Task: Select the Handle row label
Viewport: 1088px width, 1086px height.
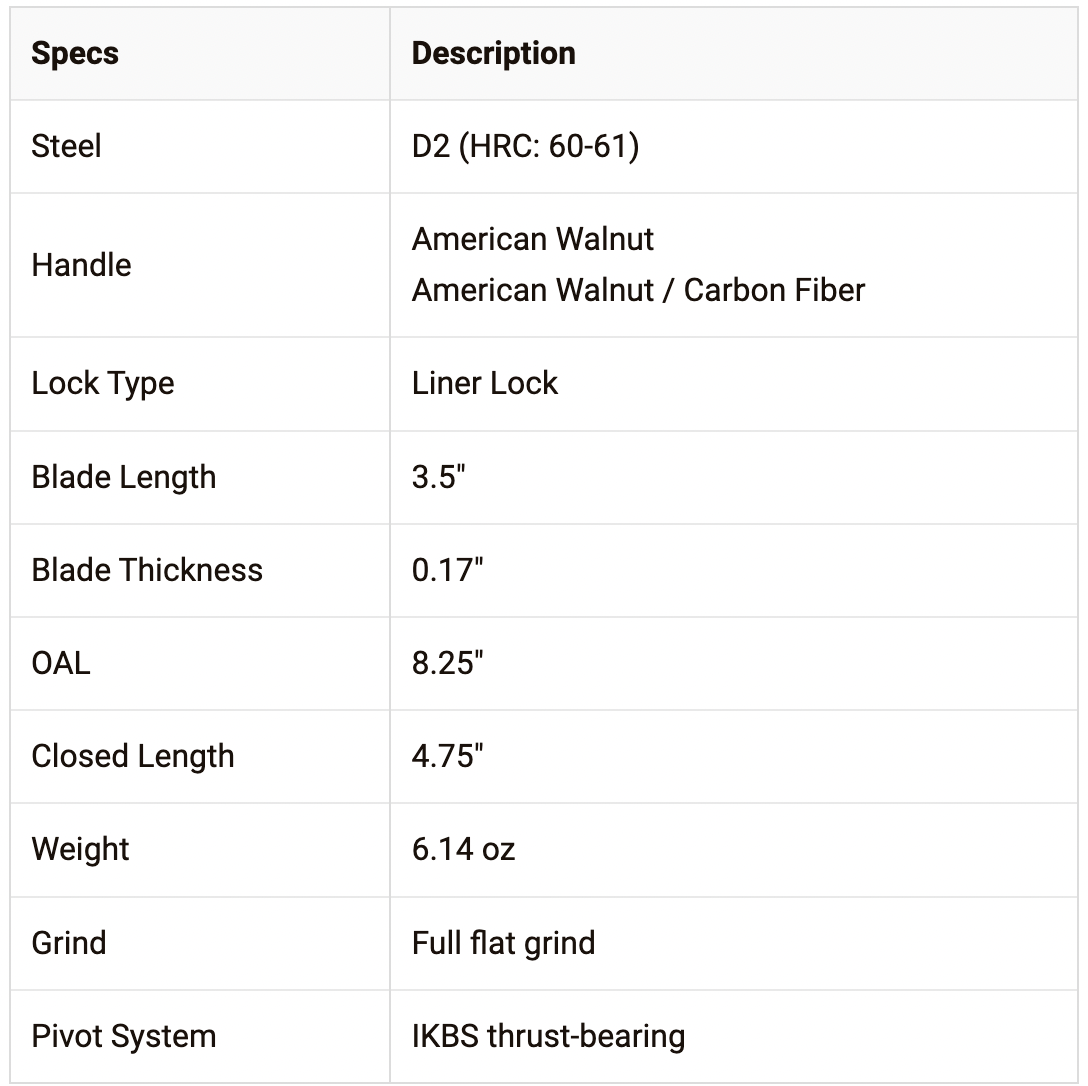Action: click(x=81, y=265)
